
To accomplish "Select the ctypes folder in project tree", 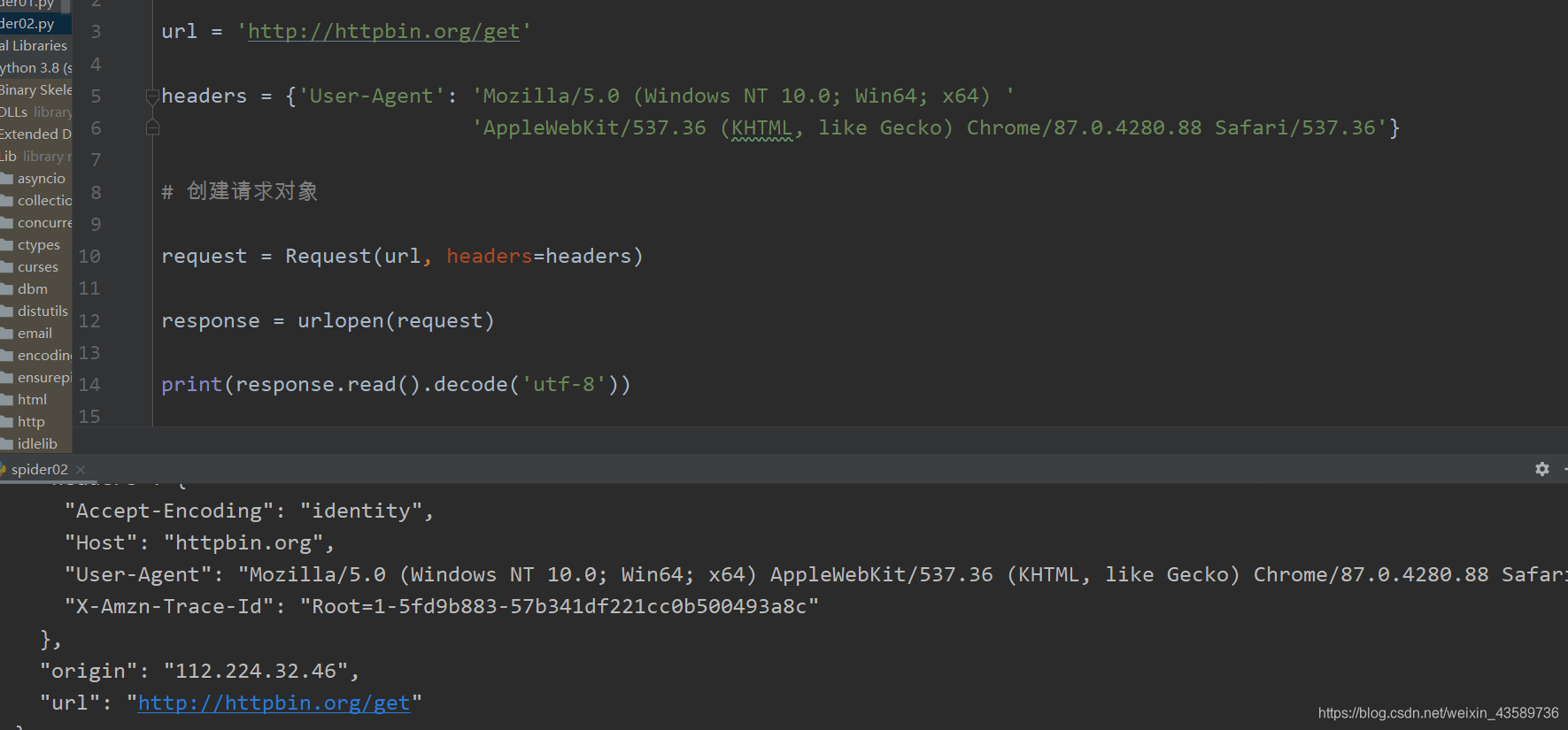I will (x=39, y=245).
